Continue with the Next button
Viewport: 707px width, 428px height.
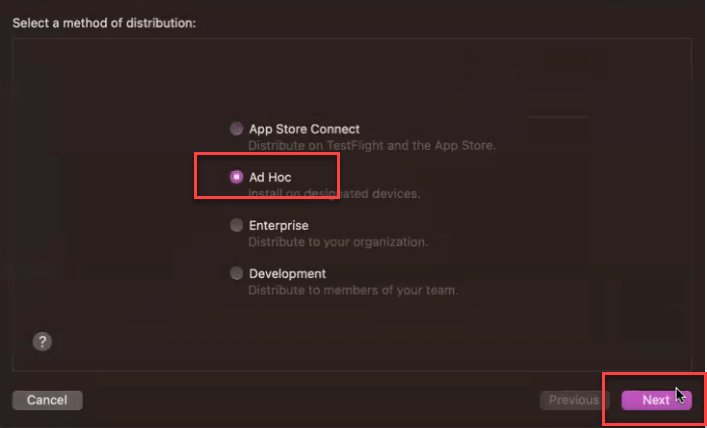(x=656, y=400)
